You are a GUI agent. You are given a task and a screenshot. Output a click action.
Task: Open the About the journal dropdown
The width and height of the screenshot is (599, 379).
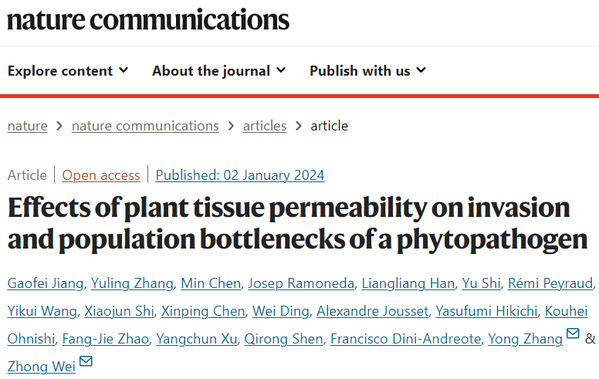tap(219, 71)
